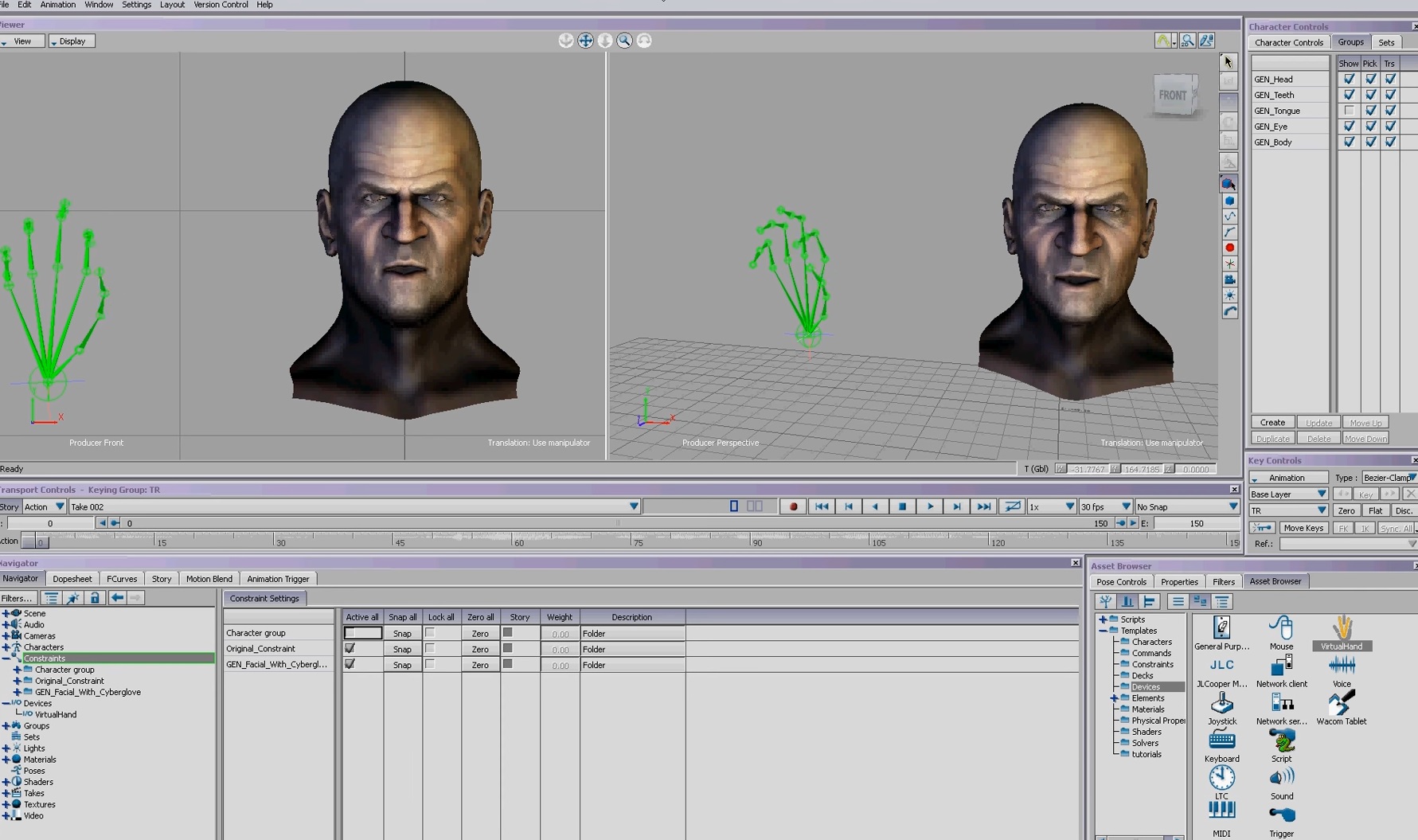Select VirtualHand under Devices in Navigator
The height and width of the screenshot is (840, 1418).
point(56,715)
